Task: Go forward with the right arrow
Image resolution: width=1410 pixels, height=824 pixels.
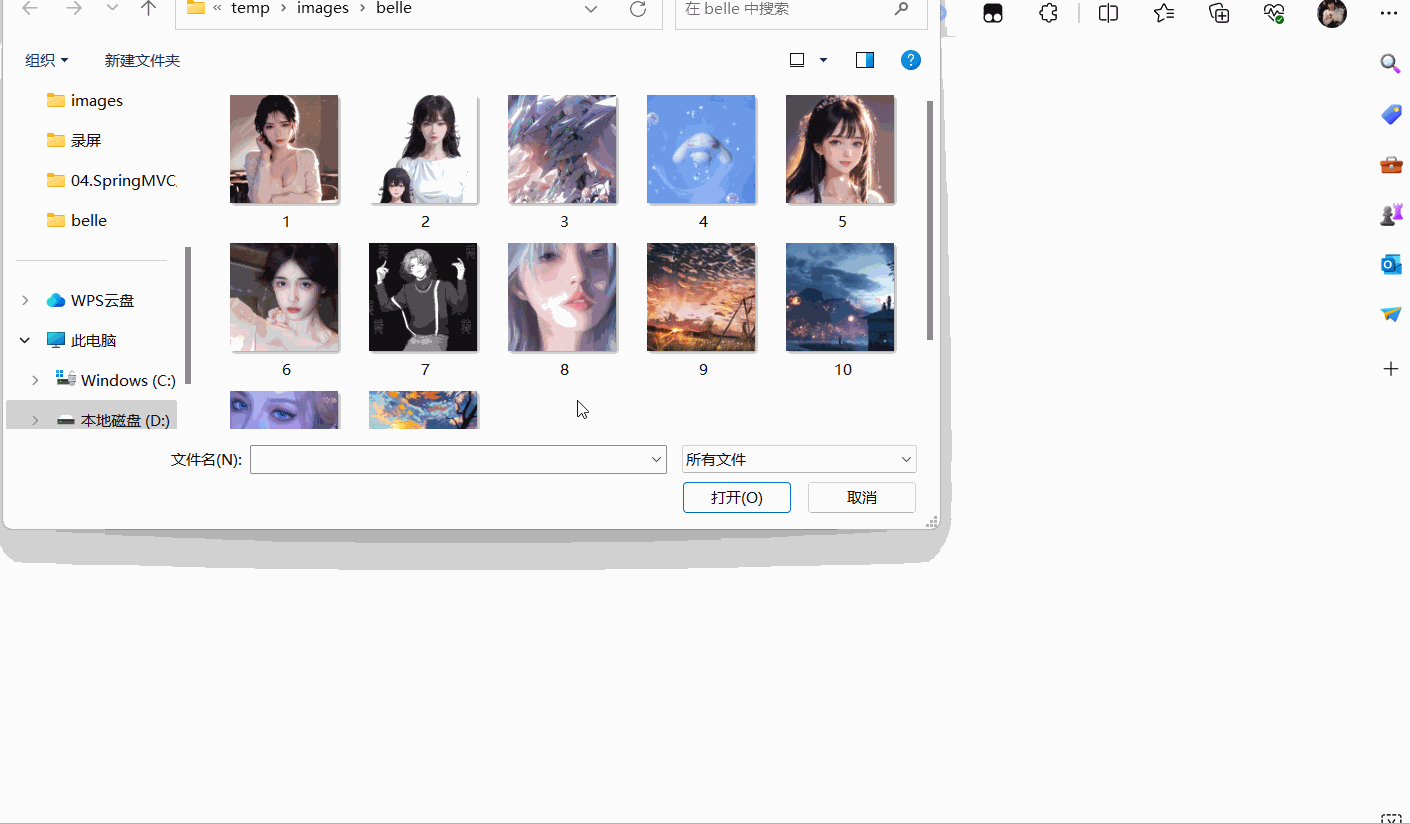Action: 74,9
